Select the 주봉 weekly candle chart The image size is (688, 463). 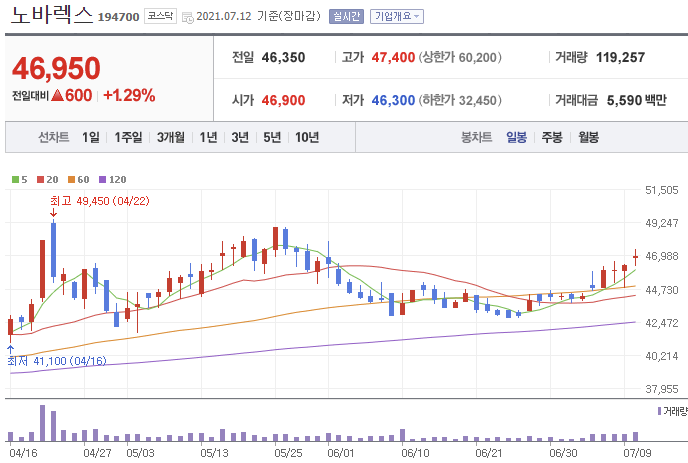click(552, 137)
